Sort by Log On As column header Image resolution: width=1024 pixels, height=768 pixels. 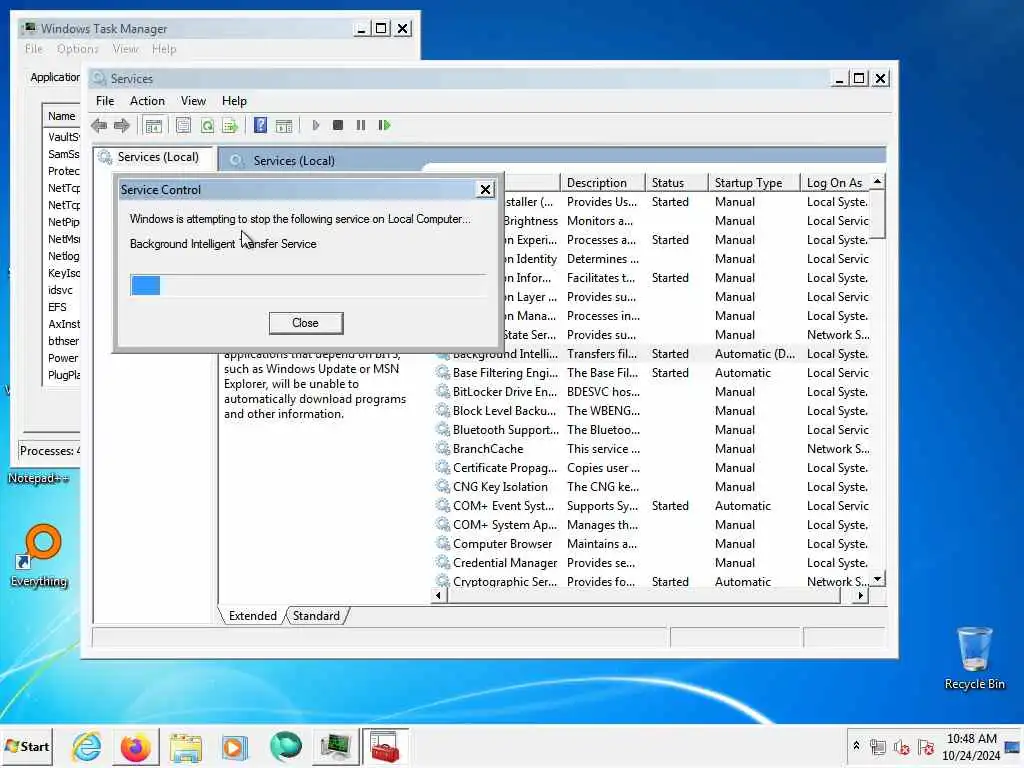coord(836,183)
